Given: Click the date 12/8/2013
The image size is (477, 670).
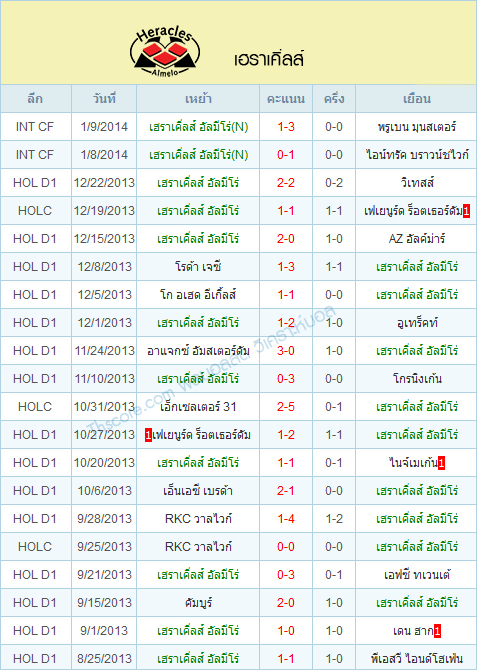Looking at the screenshot, I should 104,267.
